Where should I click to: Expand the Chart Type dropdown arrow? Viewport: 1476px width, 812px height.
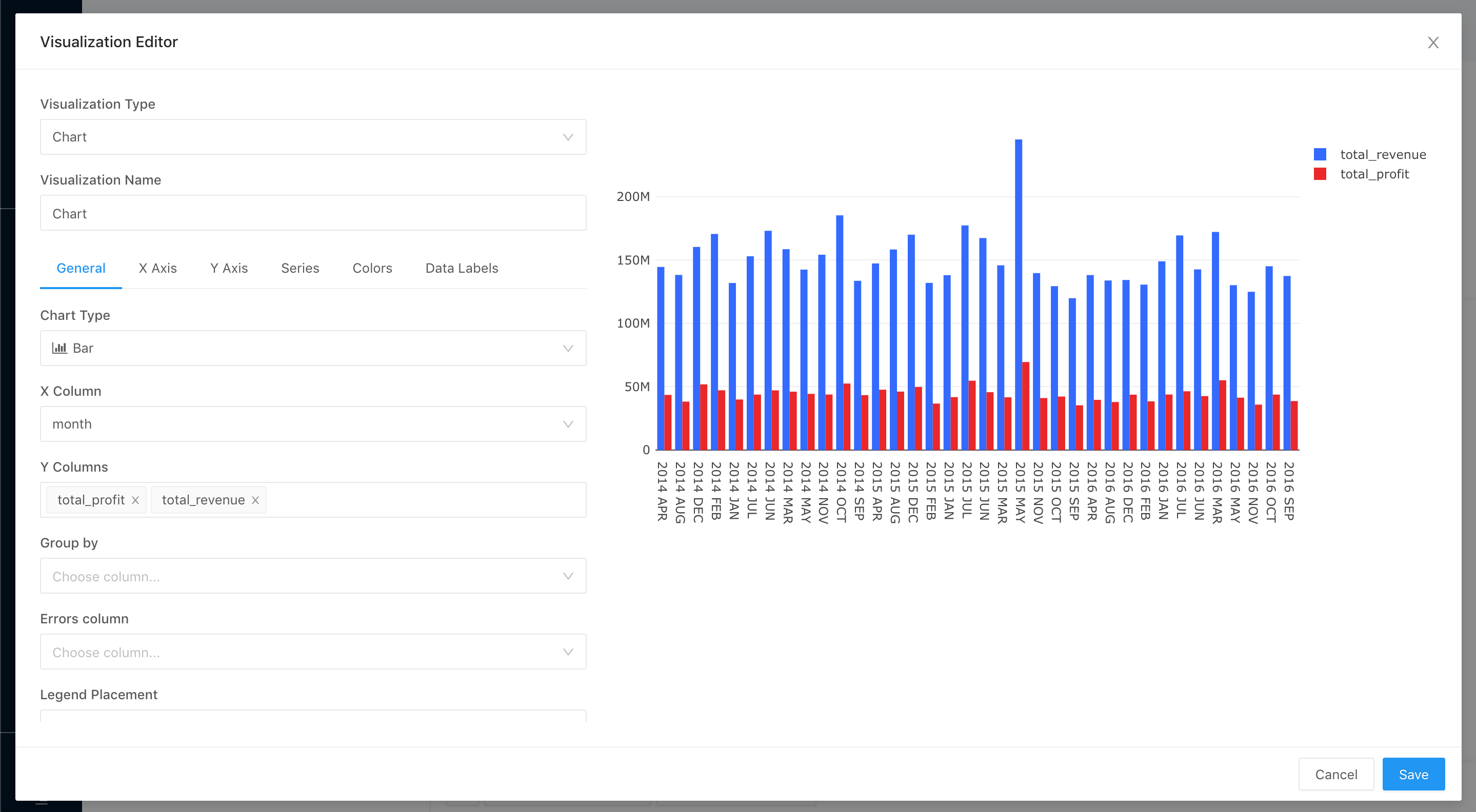(567, 348)
